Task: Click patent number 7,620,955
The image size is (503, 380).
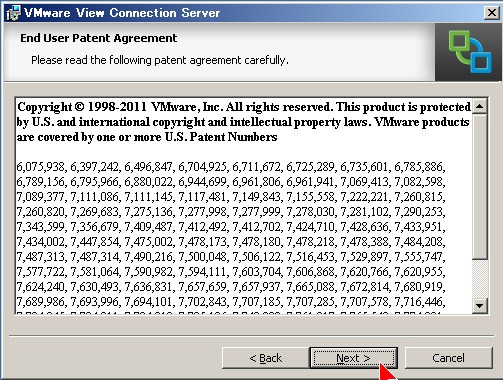Action: click(x=420, y=272)
